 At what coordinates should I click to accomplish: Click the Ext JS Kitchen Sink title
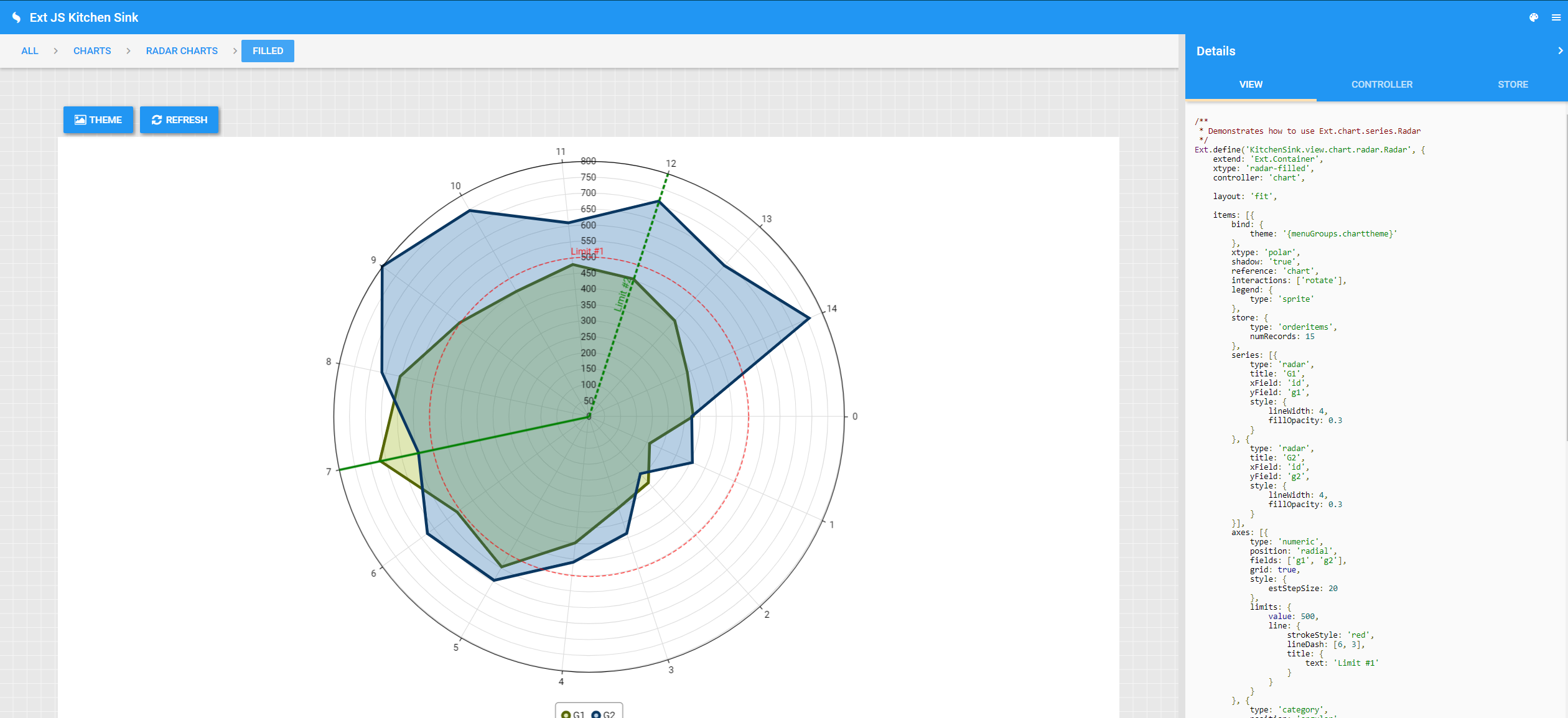coord(84,17)
